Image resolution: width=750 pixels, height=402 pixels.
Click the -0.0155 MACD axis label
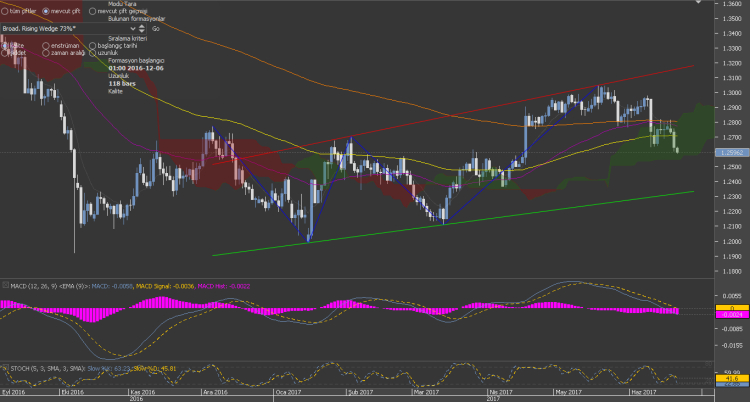tap(733, 345)
